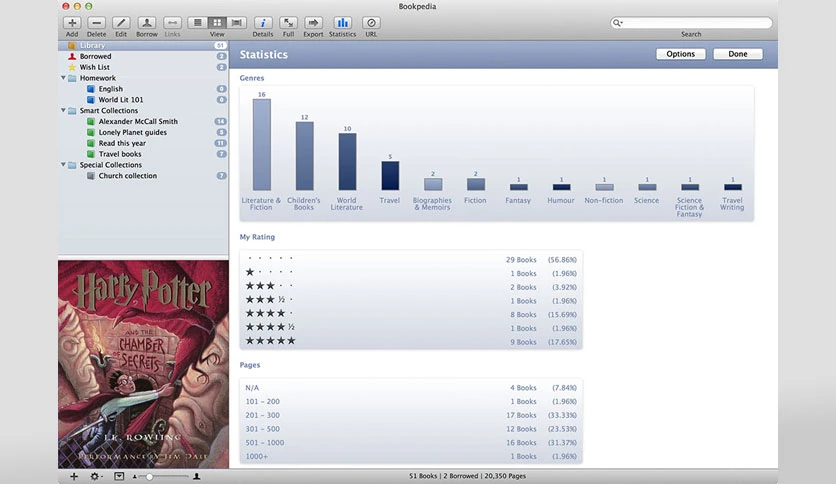Switch to list view mode
The image size is (836, 484).
coord(197,23)
